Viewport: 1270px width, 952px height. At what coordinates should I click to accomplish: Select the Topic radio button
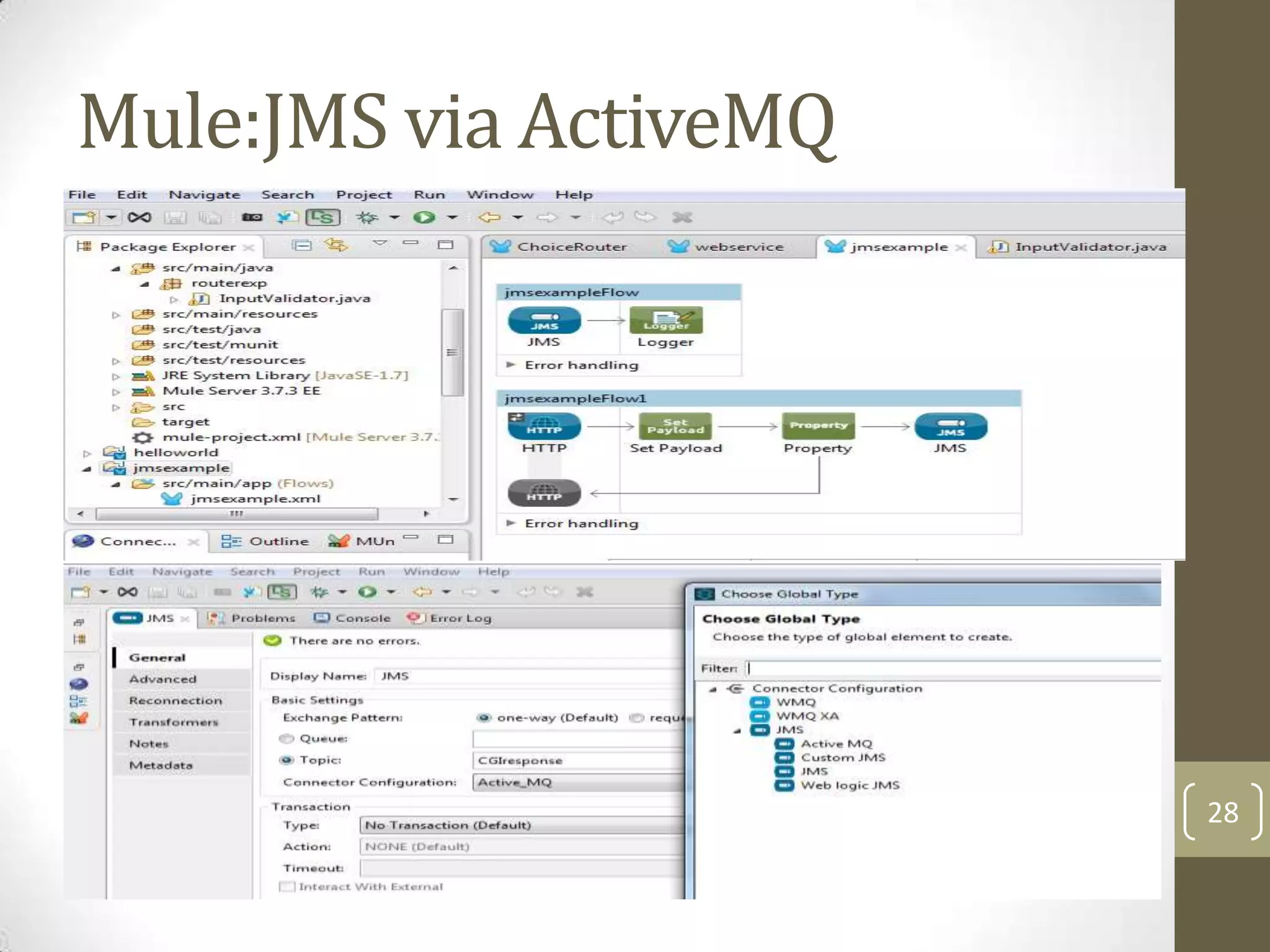pos(286,760)
